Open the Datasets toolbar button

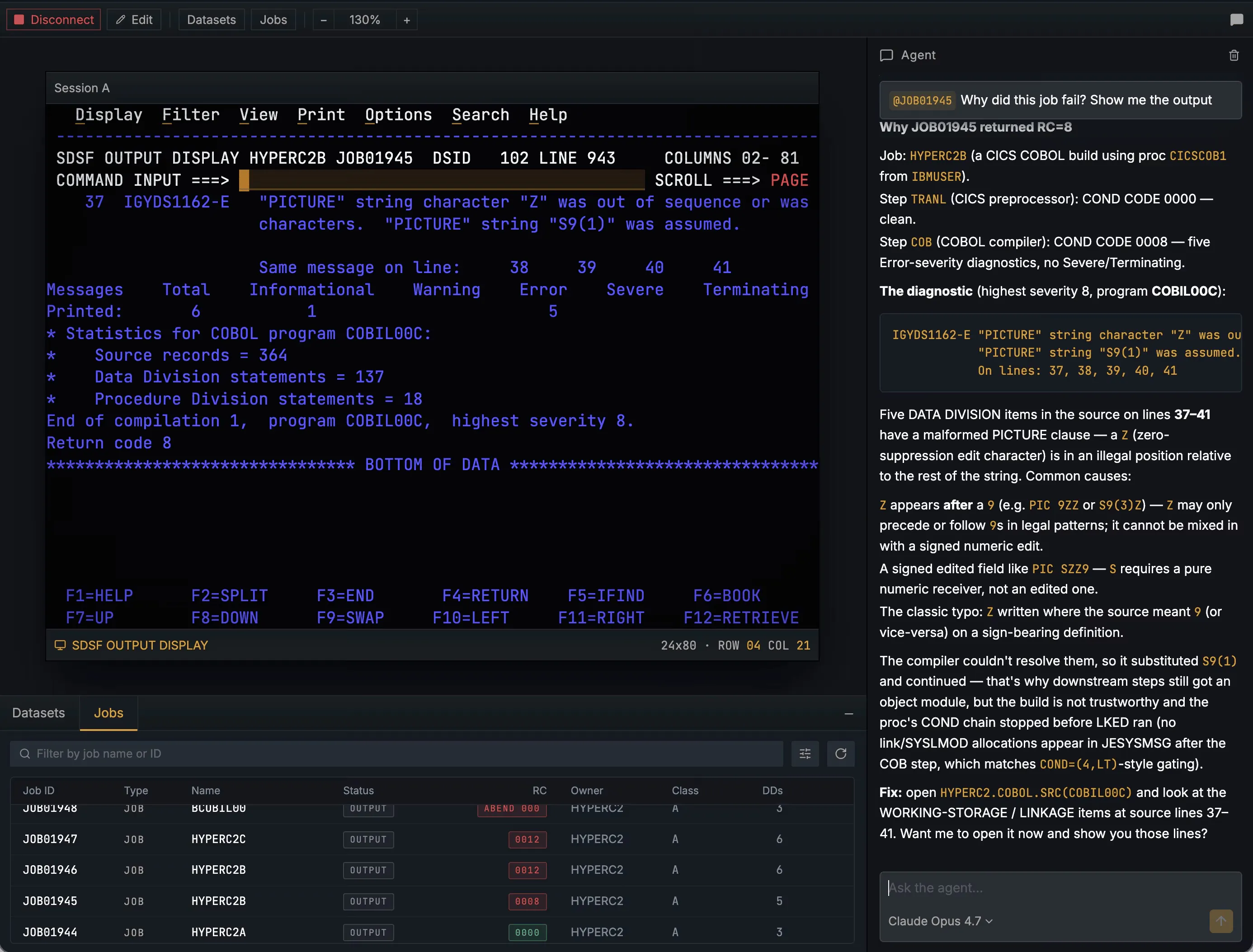coord(212,20)
